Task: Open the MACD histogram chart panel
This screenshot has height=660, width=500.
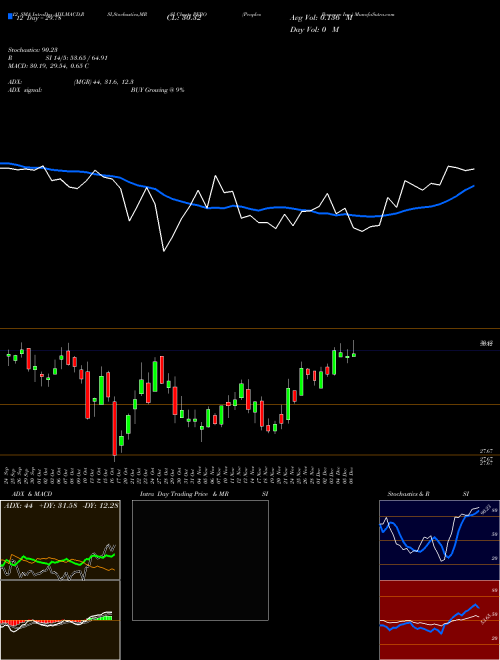Action: pyautogui.click(x=60, y=620)
